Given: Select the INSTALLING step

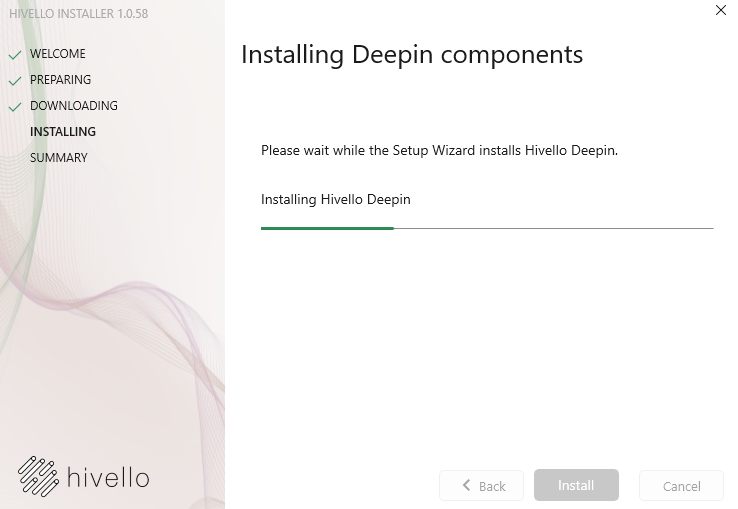Looking at the screenshot, I should coord(63,131).
